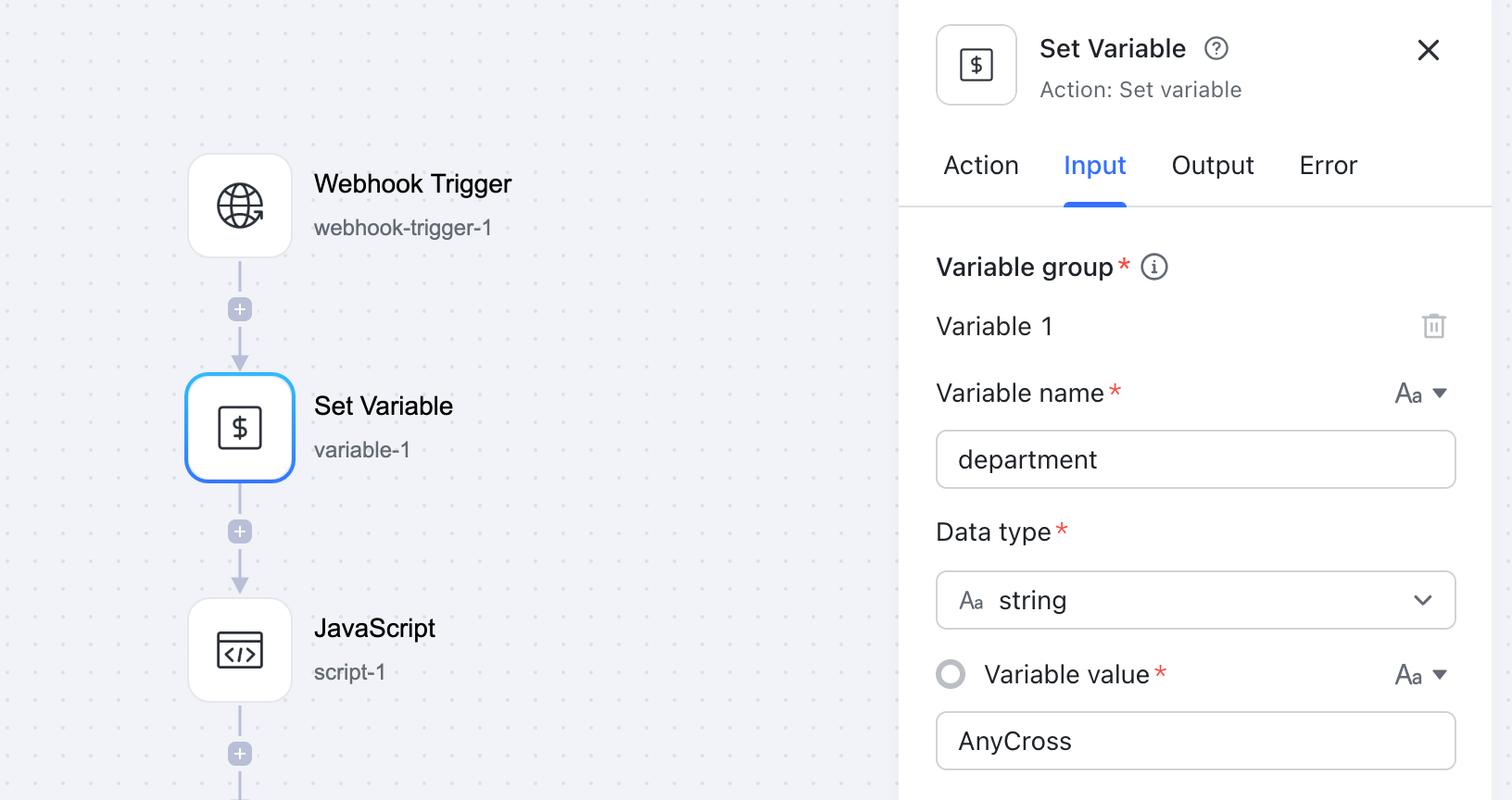This screenshot has height=800, width=1512.
Task: Add step between Set Variable and JavaScript
Action: [x=240, y=531]
